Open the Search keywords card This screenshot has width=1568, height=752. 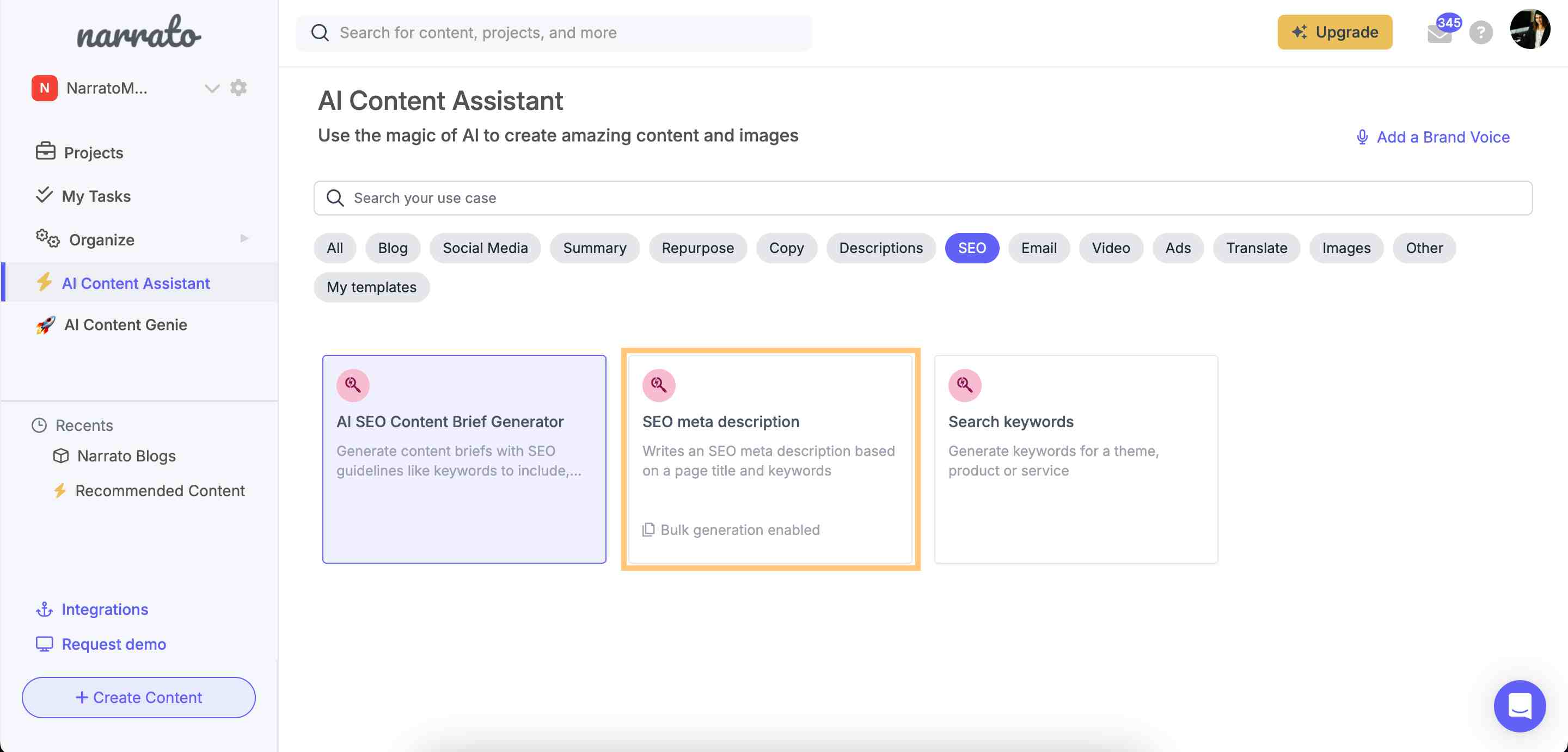[x=1076, y=459]
